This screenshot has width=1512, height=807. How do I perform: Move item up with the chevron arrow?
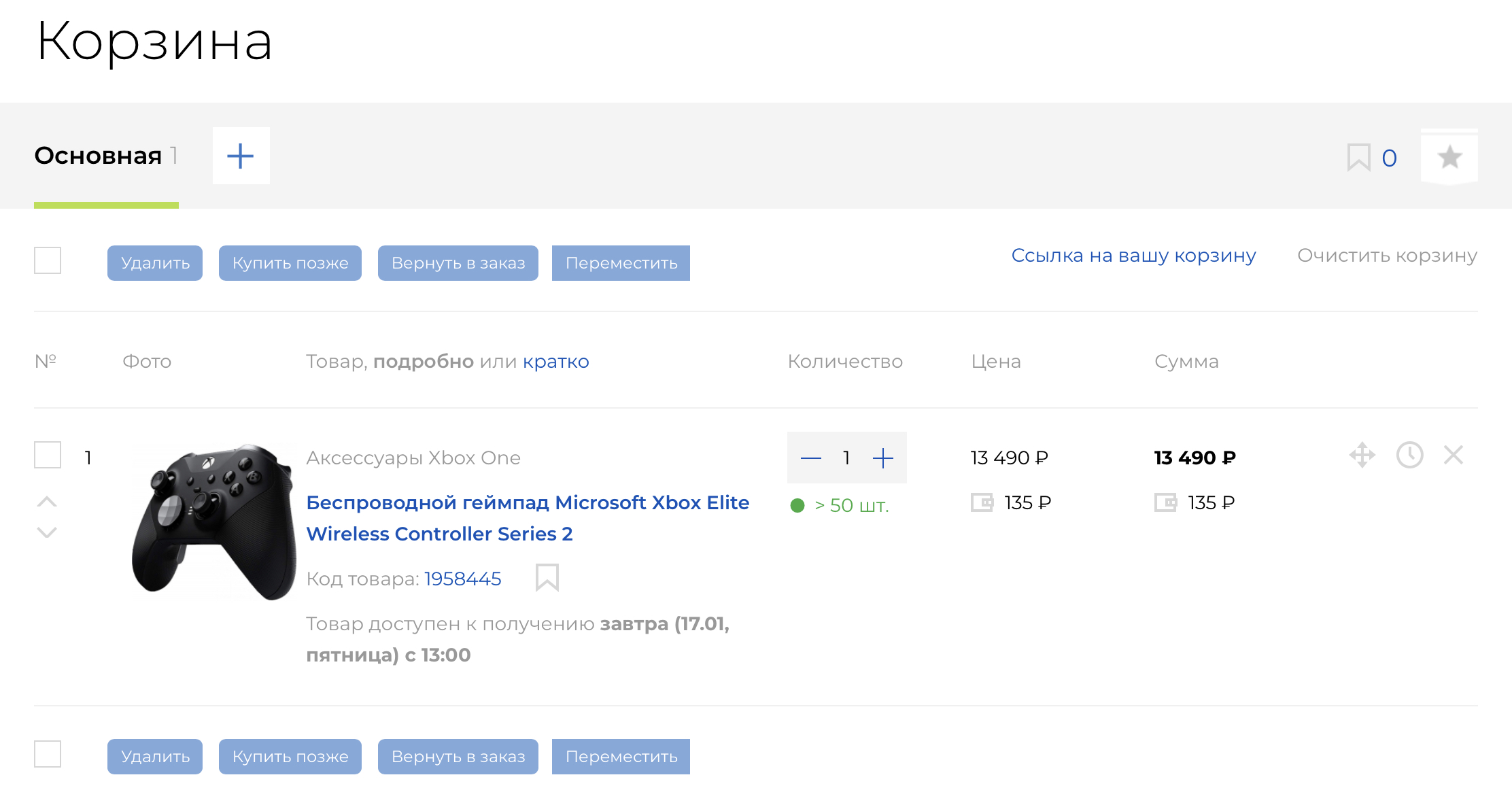tap(47, 502)
